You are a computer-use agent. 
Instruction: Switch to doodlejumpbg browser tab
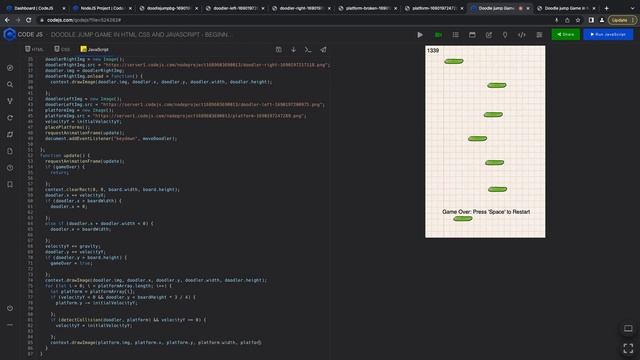point(168,8)
